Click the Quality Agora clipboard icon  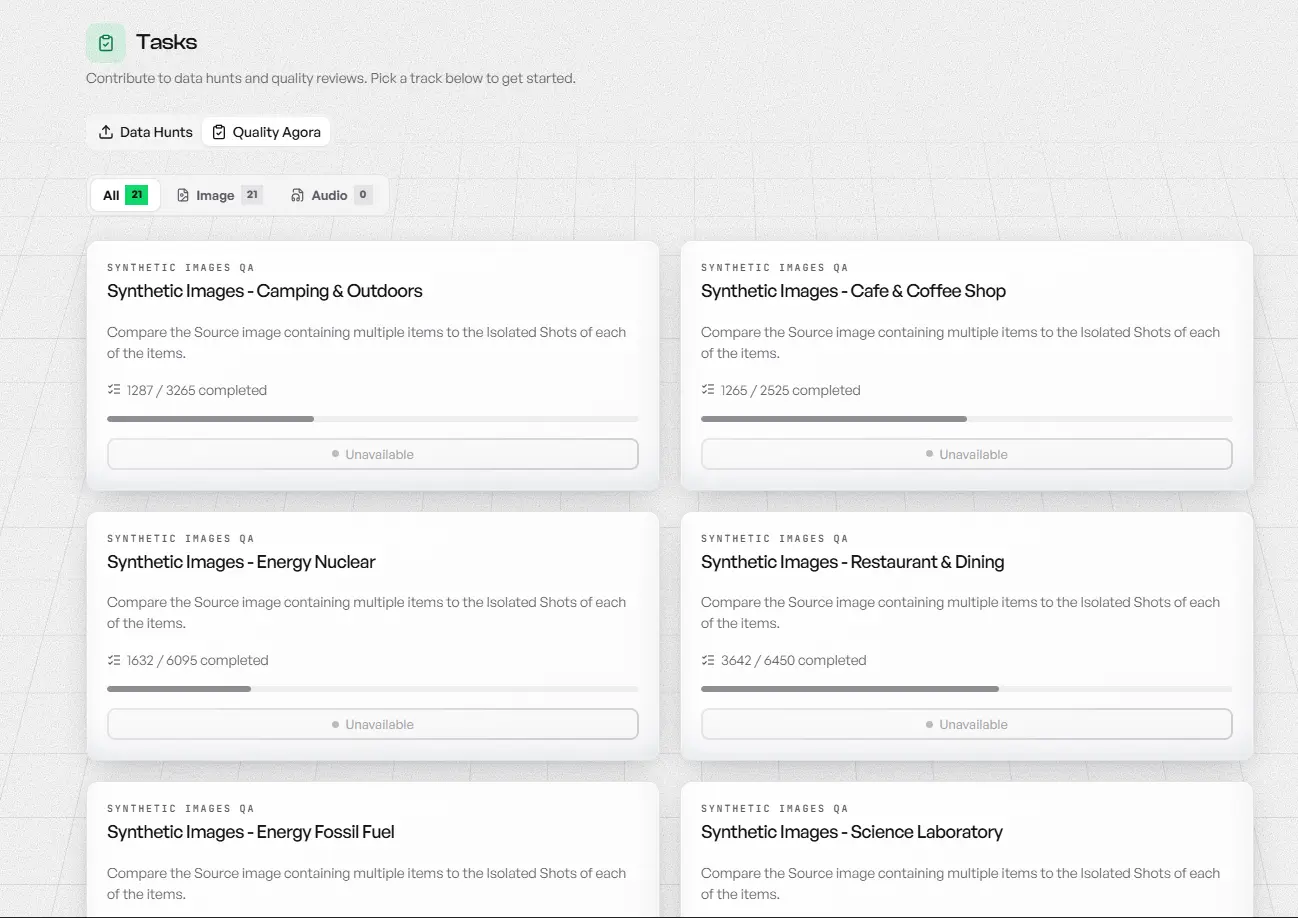(219, 132)
